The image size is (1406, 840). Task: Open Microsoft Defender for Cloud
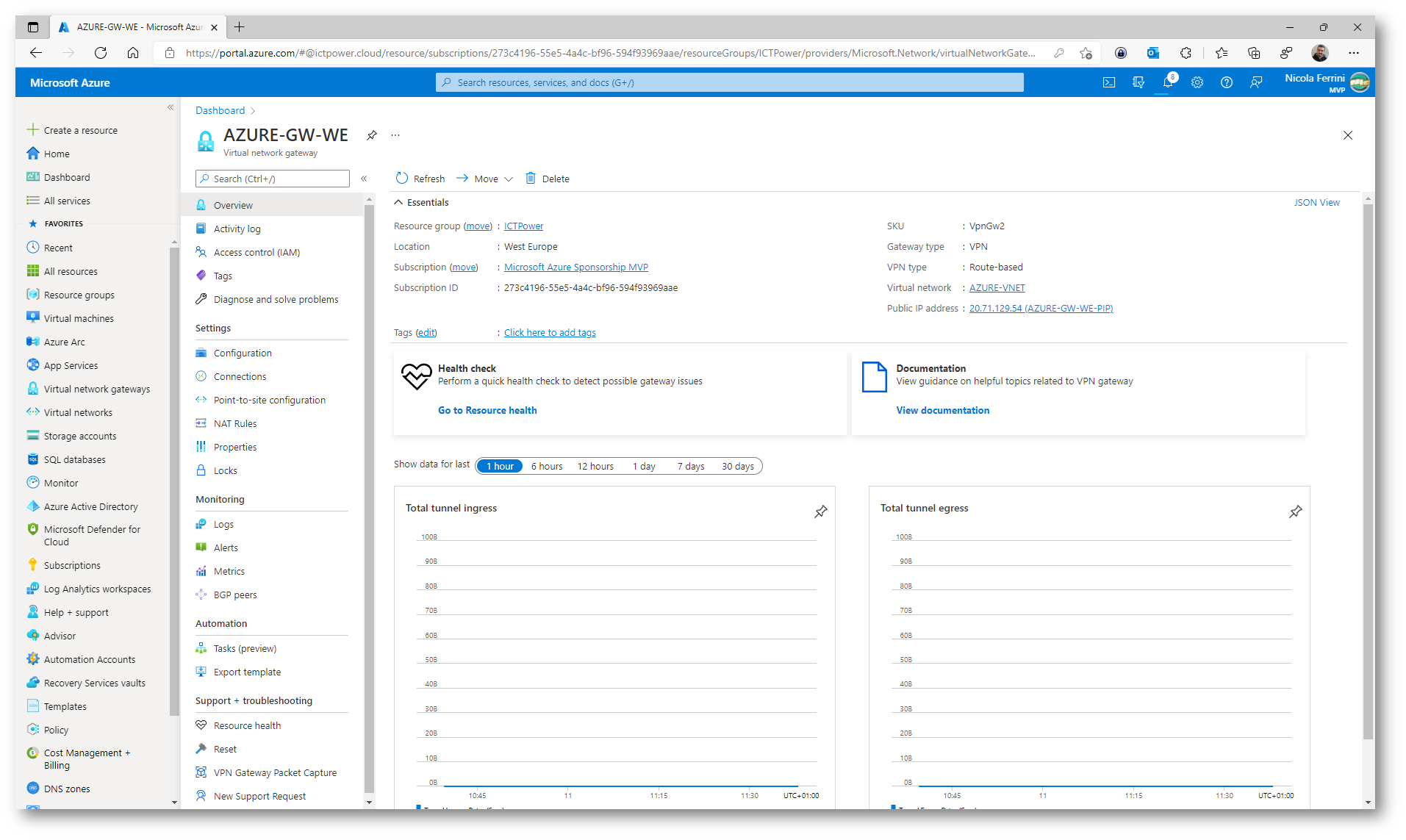tap(92, 535)
